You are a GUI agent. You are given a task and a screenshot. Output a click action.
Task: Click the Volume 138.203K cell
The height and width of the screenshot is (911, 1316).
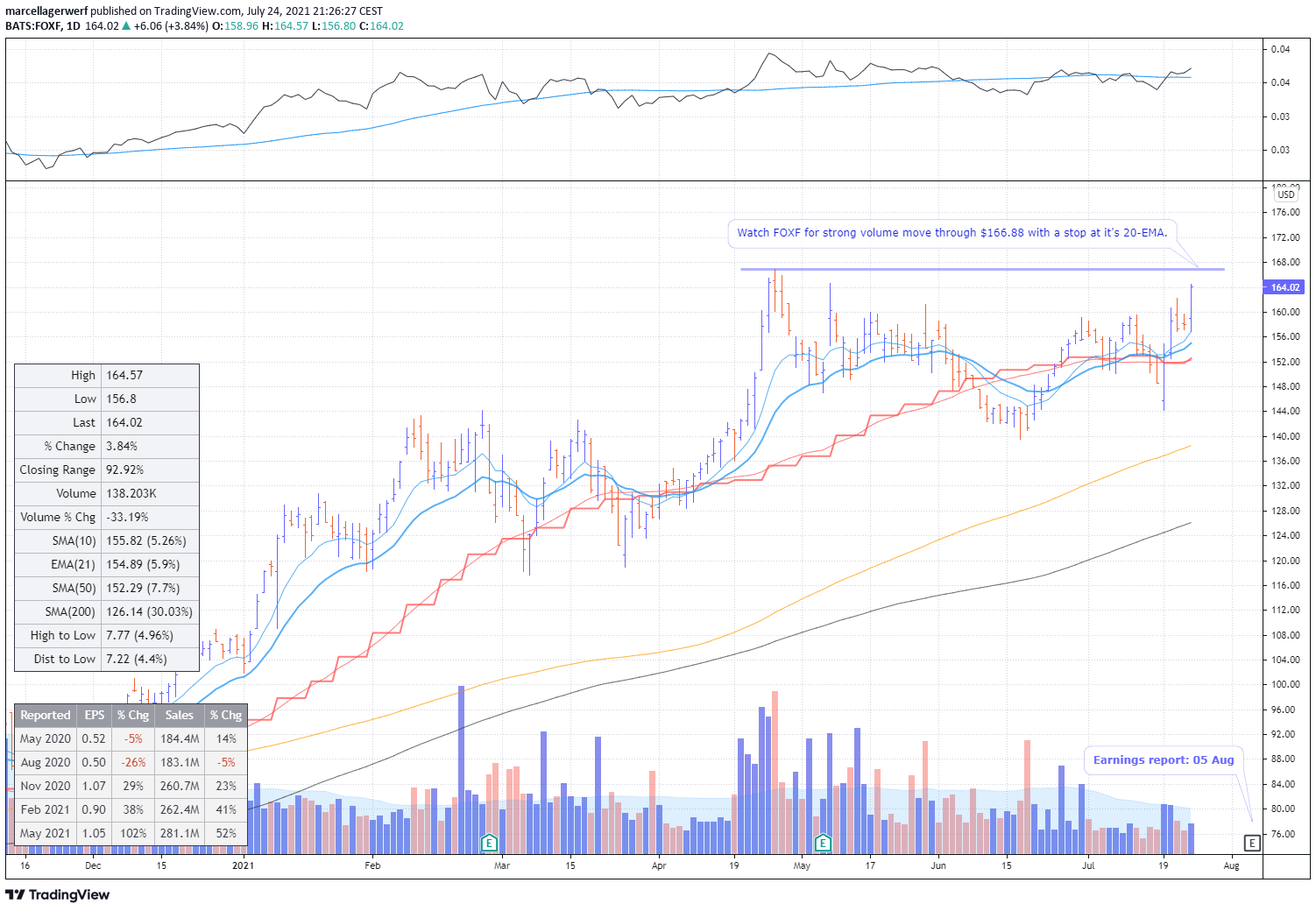[x=151, y=493]
